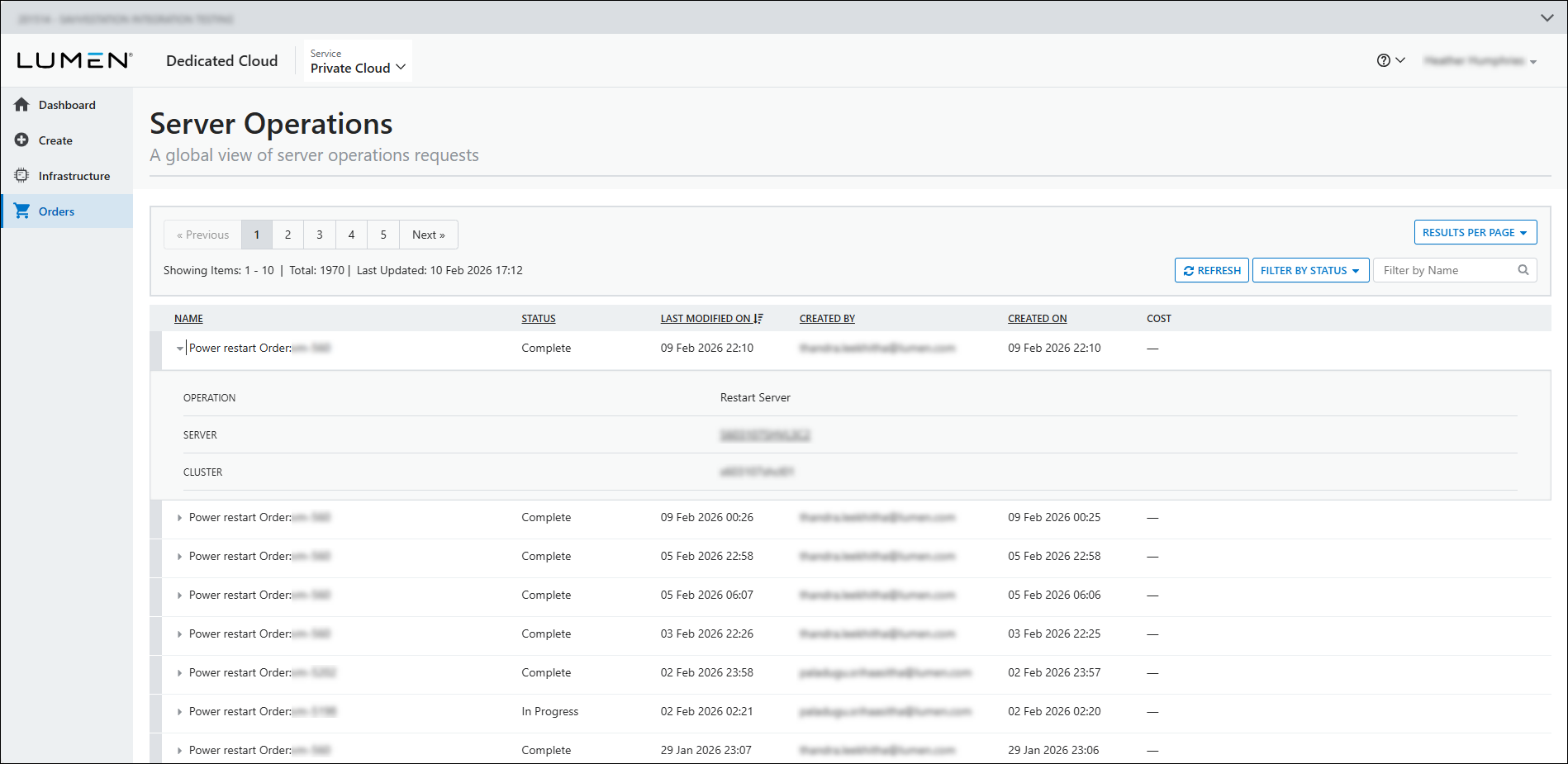Viewport: 1568px width, 764px height.
Task: Click the Lumen logo
Action: point(74,60)
